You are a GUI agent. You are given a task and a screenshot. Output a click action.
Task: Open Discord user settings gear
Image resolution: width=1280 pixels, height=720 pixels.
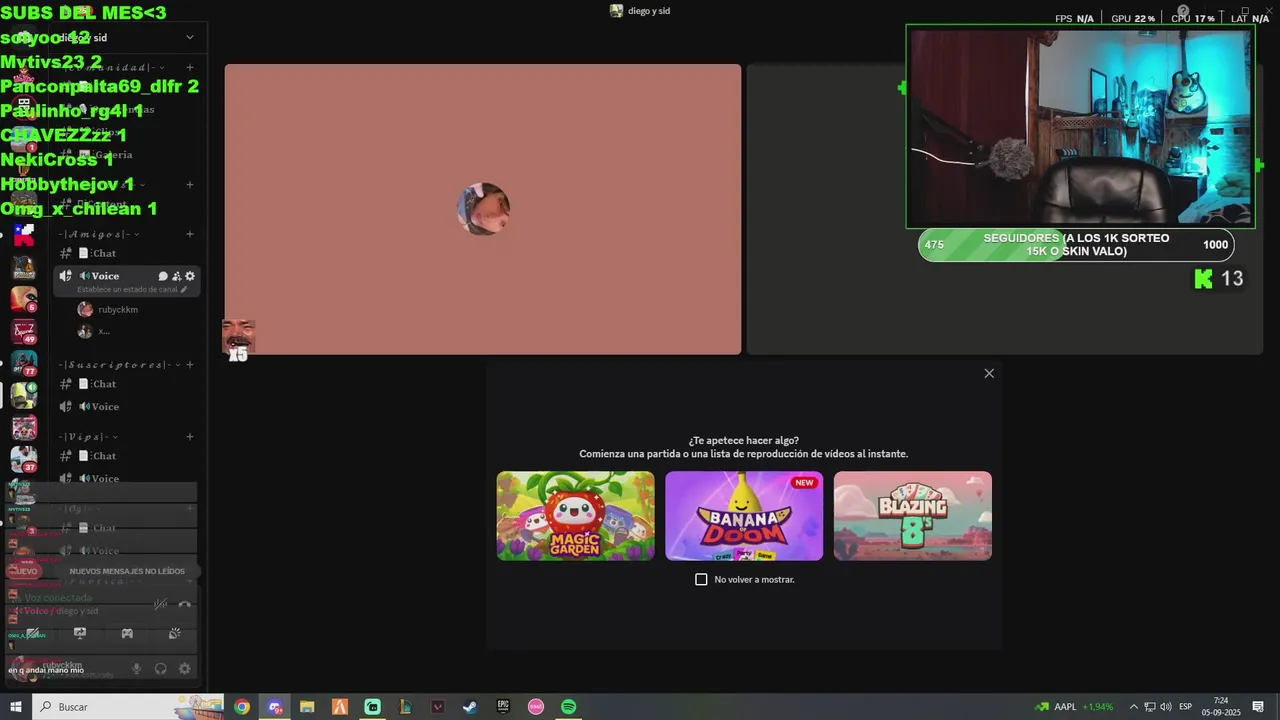[185, 669]
